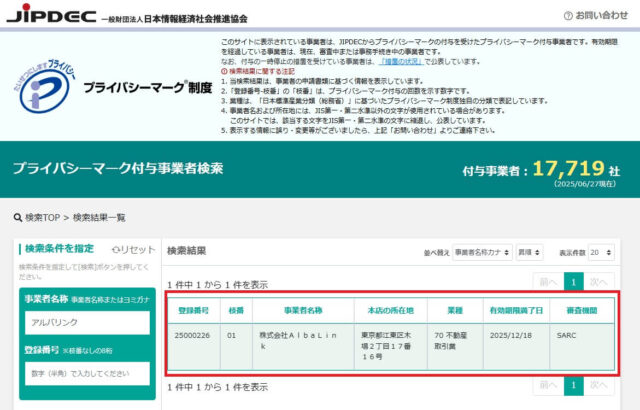
Task: Focus the 事業者名称 input with アルバリンク
Action: coord(87,322)
